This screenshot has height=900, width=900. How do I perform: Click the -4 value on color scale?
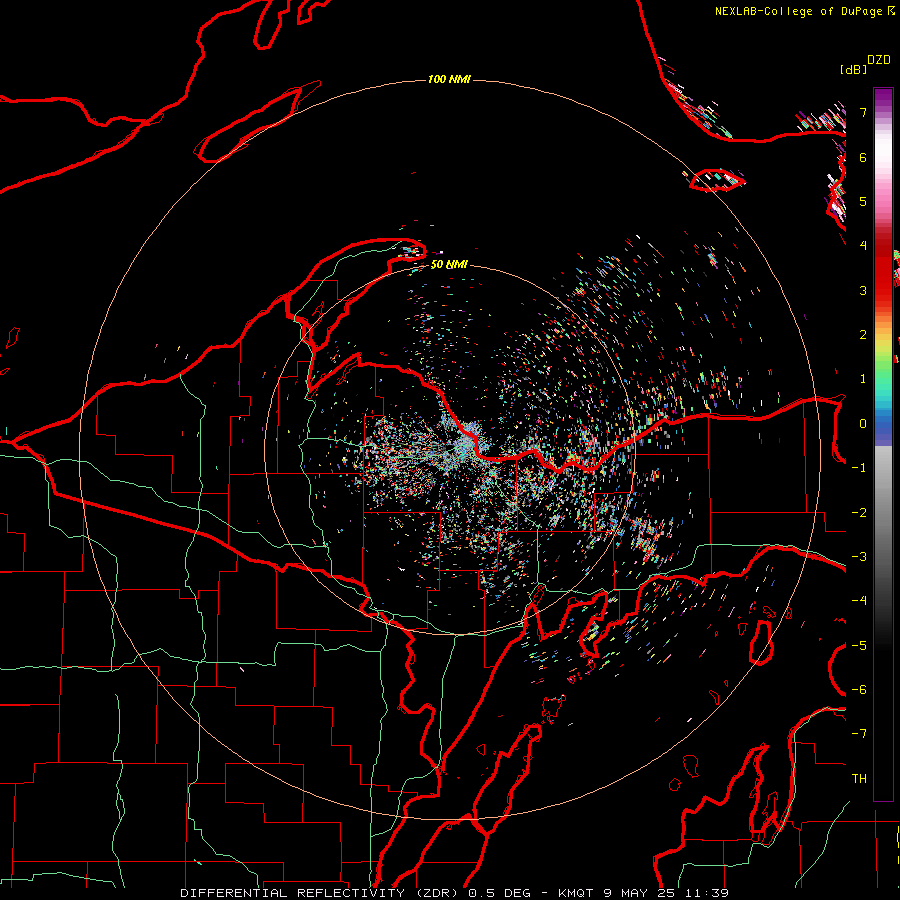tap(859, 601)
